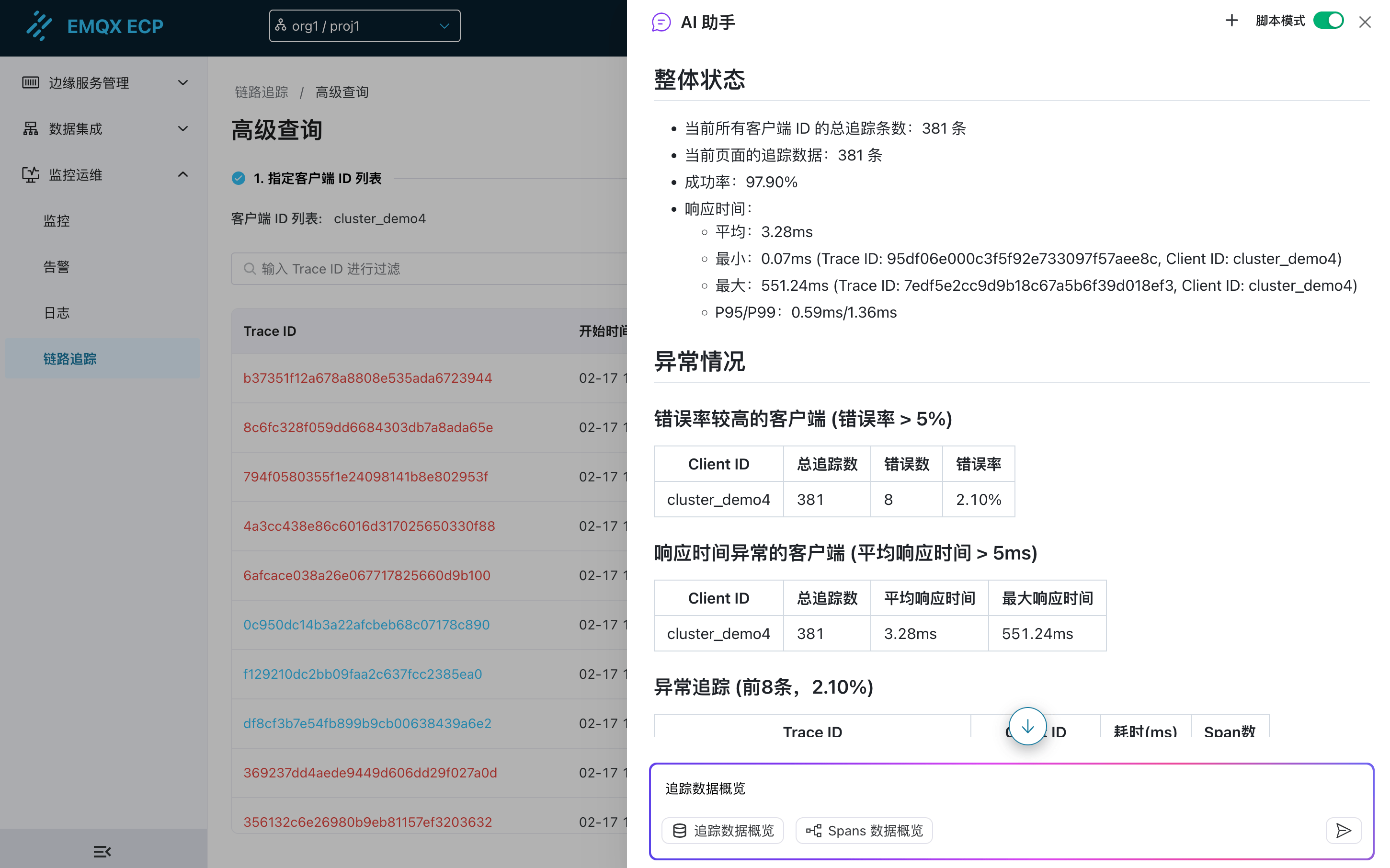The height and width of the screenshot is (868, 1390).
Task: Open the org1 / proj1 project selector
Action: (364, 26)
